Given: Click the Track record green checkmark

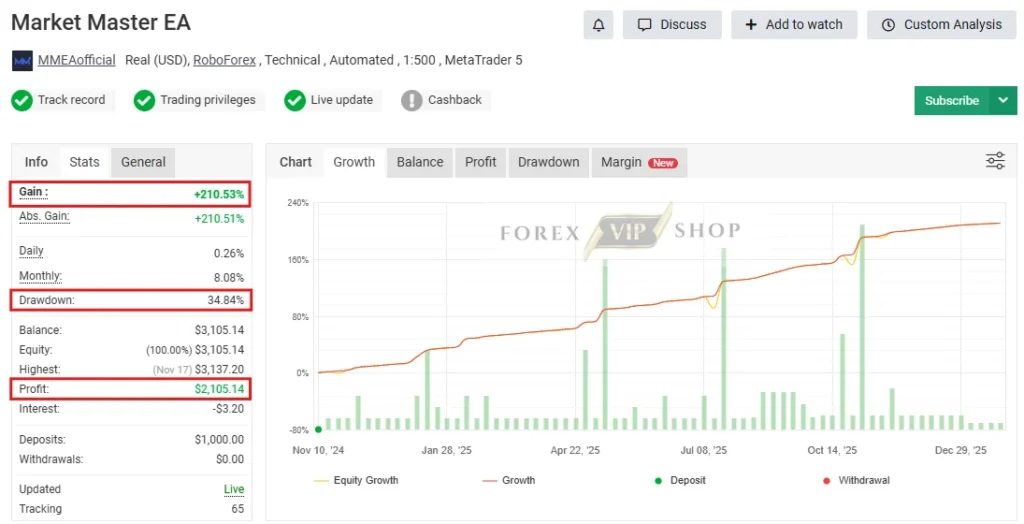Looking at the screenshot, I should click(x=22, y=101).
